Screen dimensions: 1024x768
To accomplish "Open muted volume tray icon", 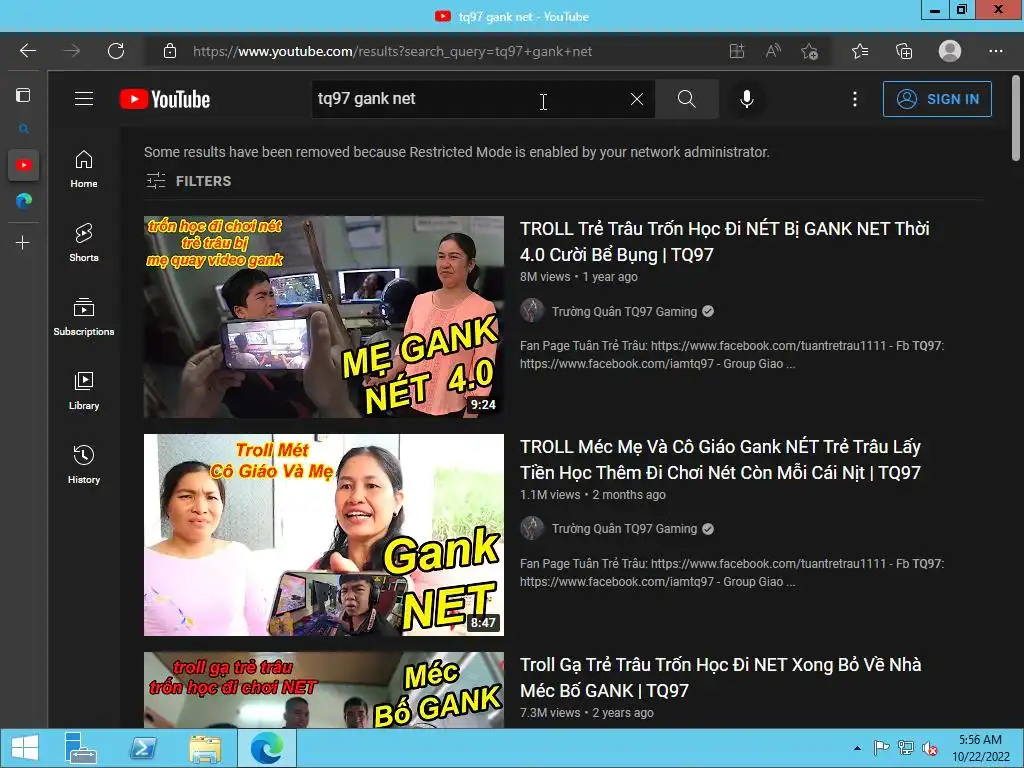I will click(930, 748).
